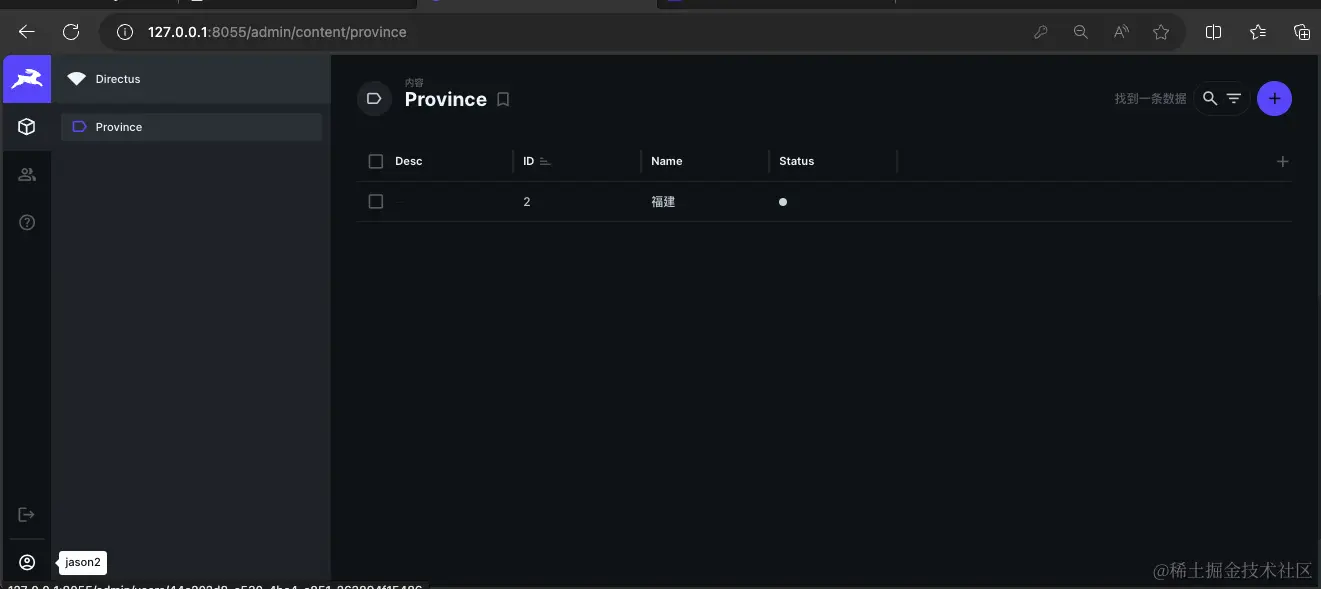Open the jason2 user avatar

(26, 561)
